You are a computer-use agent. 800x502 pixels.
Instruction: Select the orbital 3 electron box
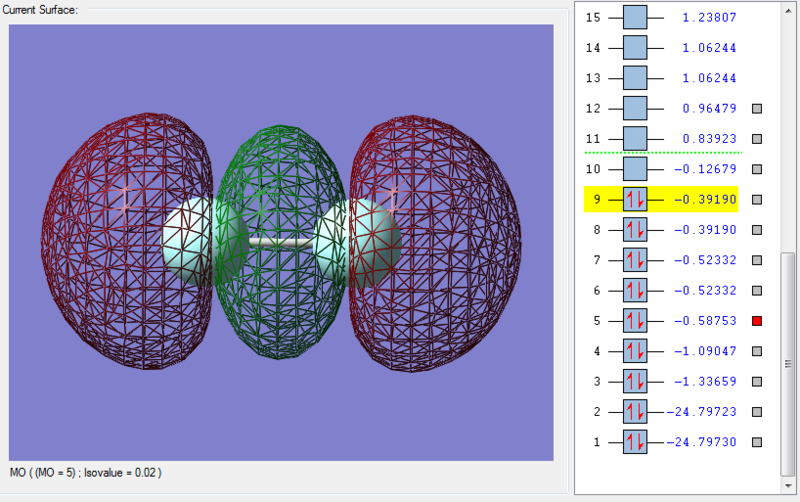coord(635,382)
